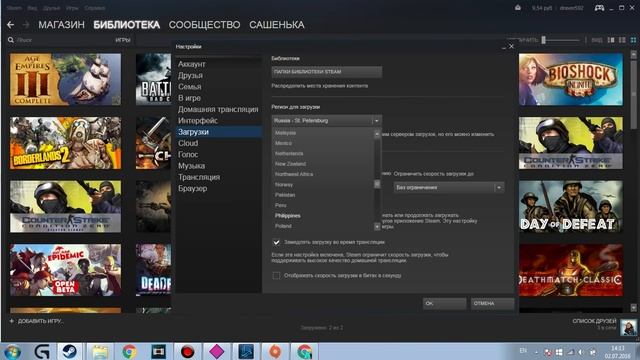
Task: Select the Day of Defeat game tile
Action: pyautogui.click(x=571, y=207)
